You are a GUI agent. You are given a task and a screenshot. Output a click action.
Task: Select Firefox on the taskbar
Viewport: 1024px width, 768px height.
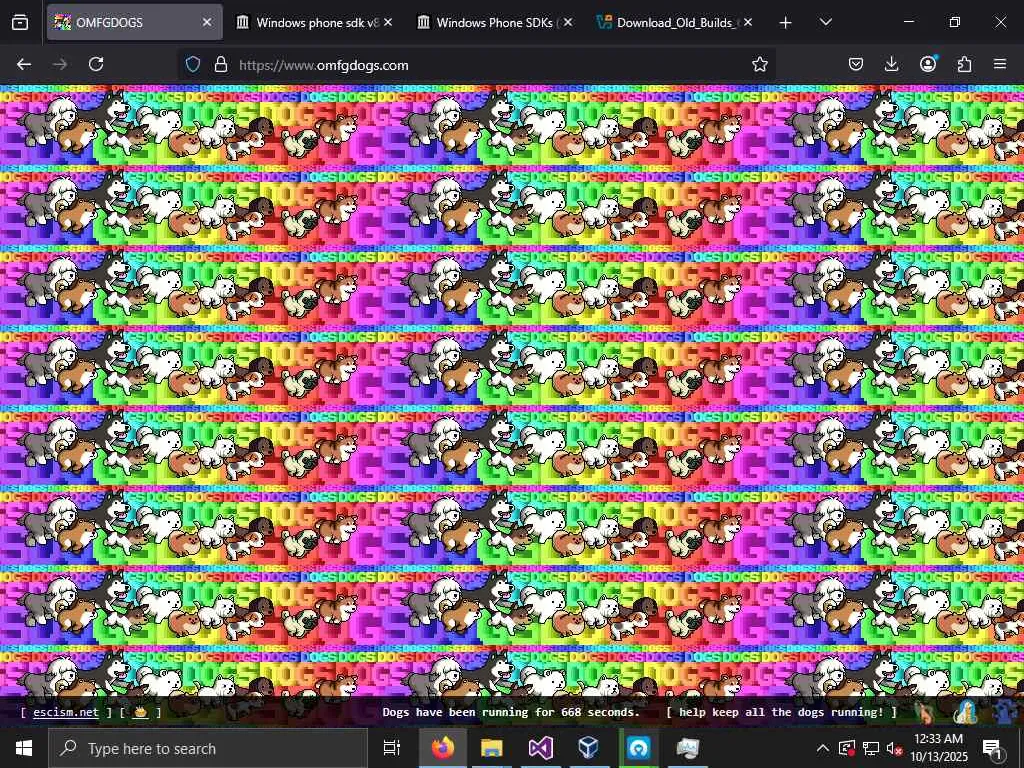click(443, 748)
